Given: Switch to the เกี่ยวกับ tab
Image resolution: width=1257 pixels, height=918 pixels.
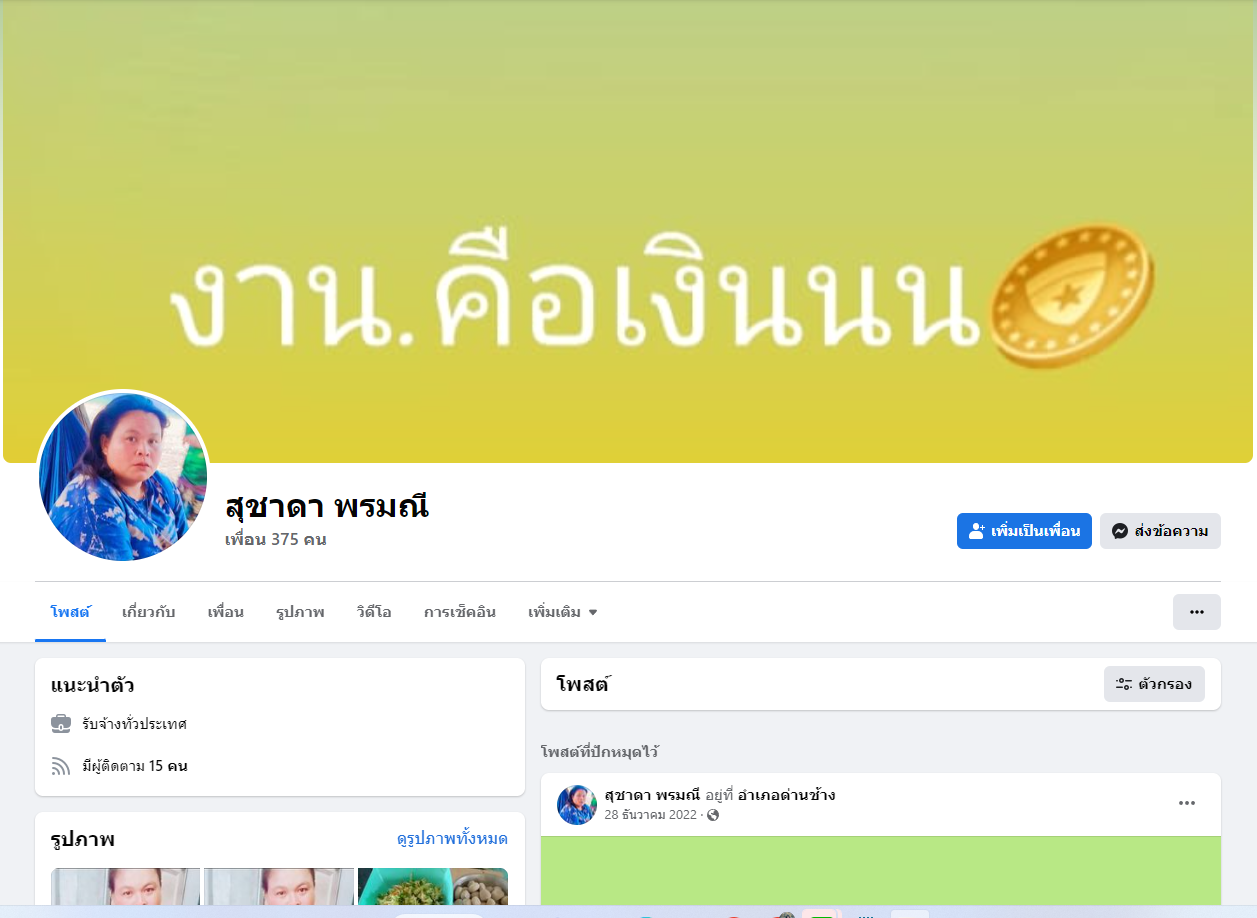Looking at the screenshot, I should [148, 612].
